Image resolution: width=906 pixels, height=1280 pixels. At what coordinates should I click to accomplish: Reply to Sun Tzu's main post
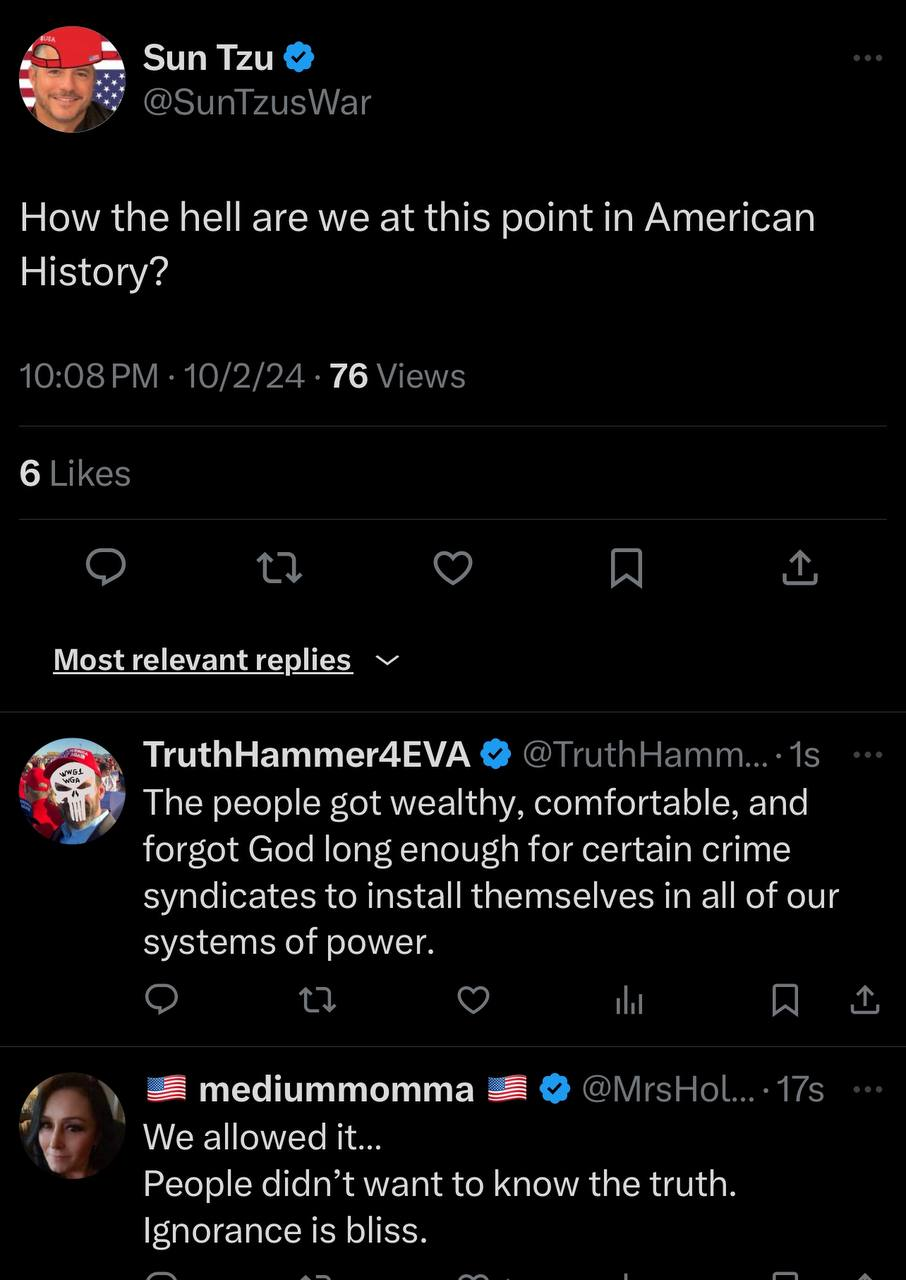point(105,568)
